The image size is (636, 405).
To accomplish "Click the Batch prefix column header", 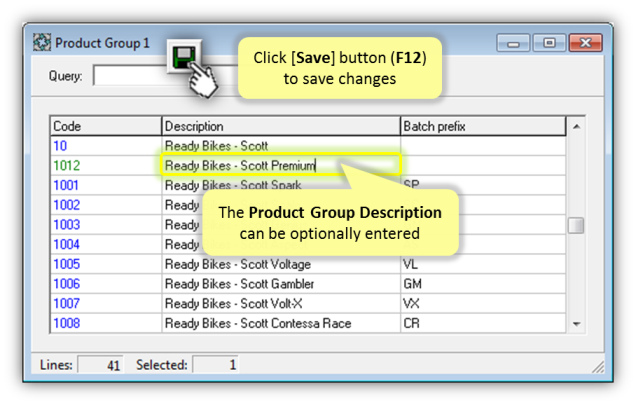I will [483, 126].
